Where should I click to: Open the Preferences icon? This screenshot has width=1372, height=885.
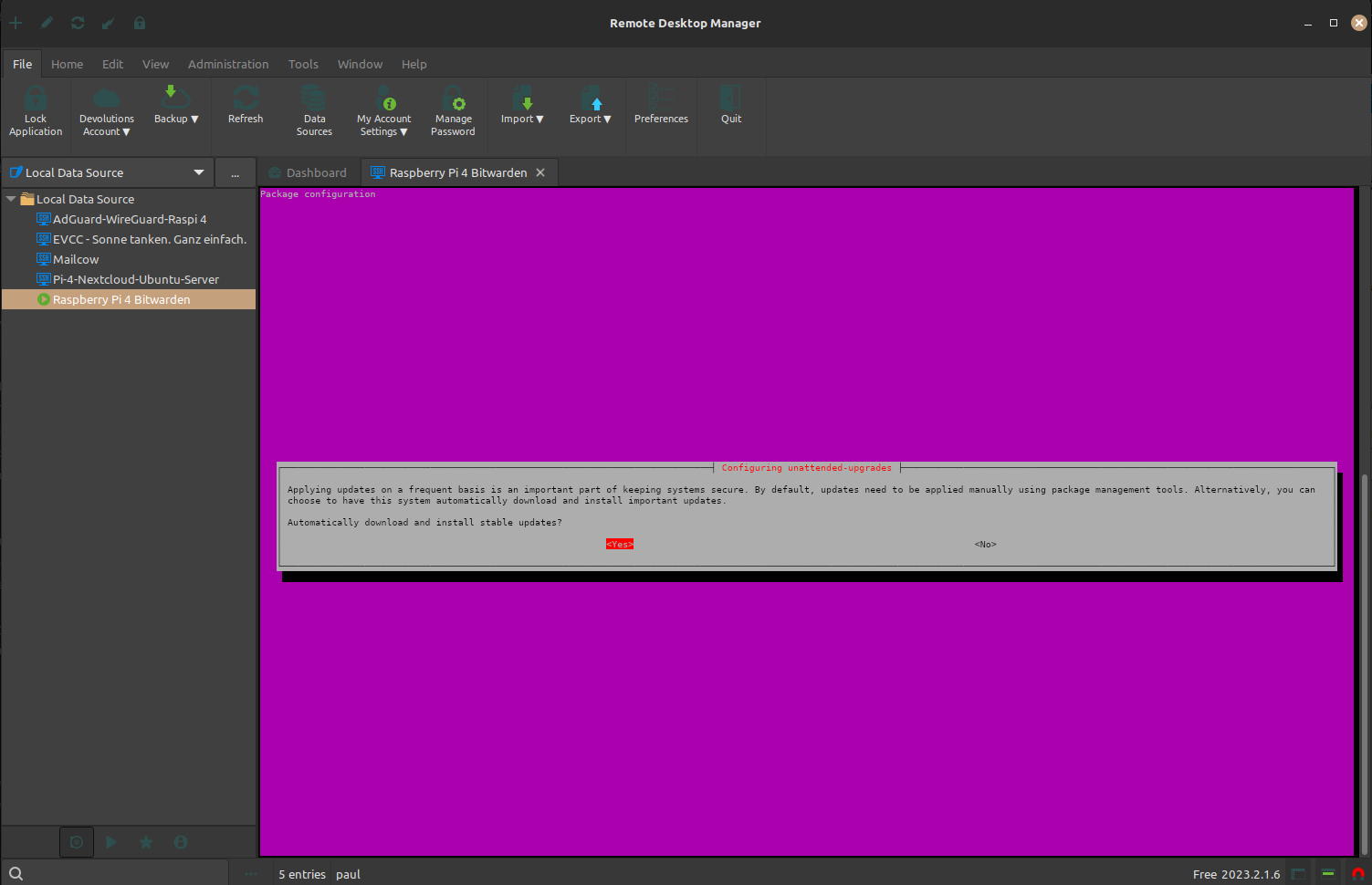coord(661,99)
